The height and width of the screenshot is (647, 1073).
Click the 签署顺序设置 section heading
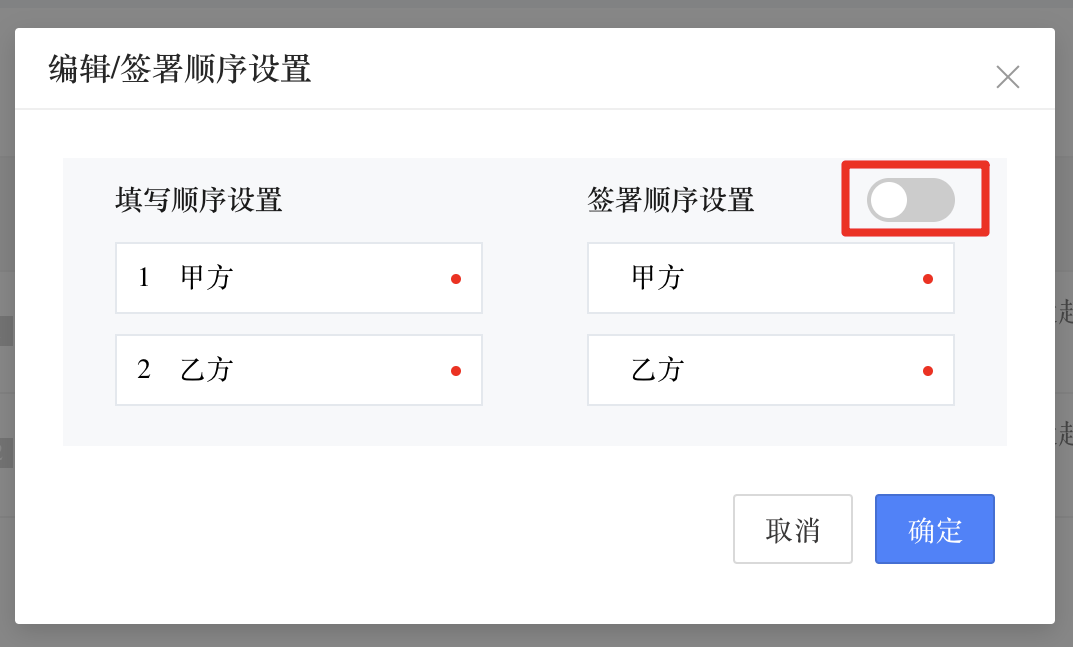coord(672,200)
